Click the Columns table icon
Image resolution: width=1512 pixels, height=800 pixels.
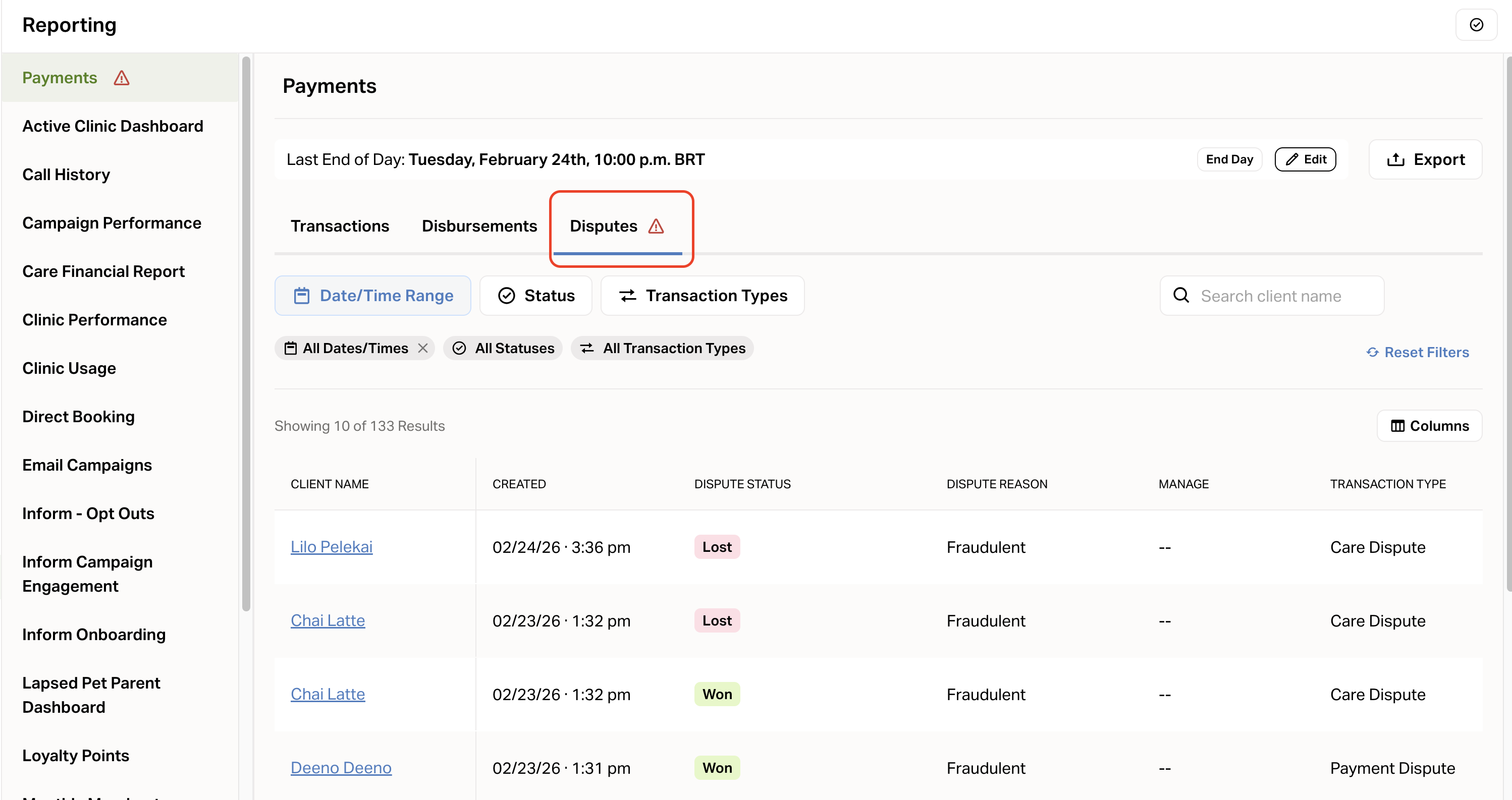click(x=1397, y=426)
